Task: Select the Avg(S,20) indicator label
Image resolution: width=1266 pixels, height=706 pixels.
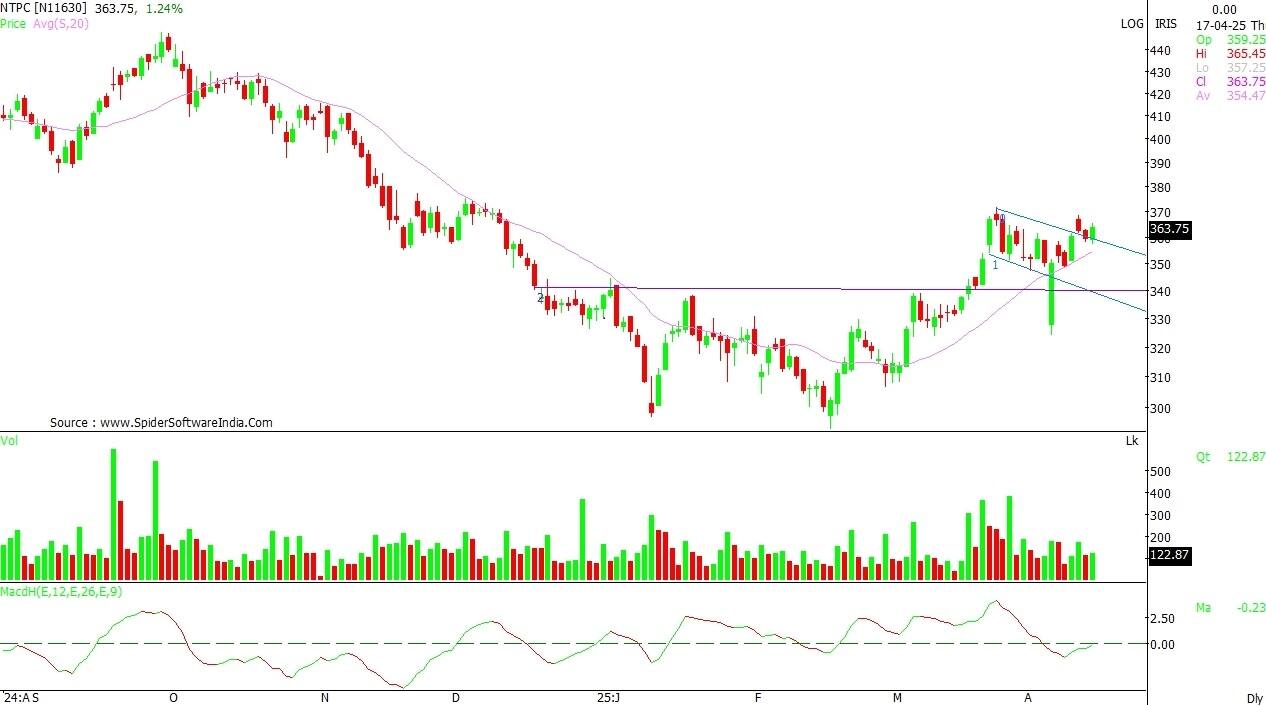Action: coord(59,23)
